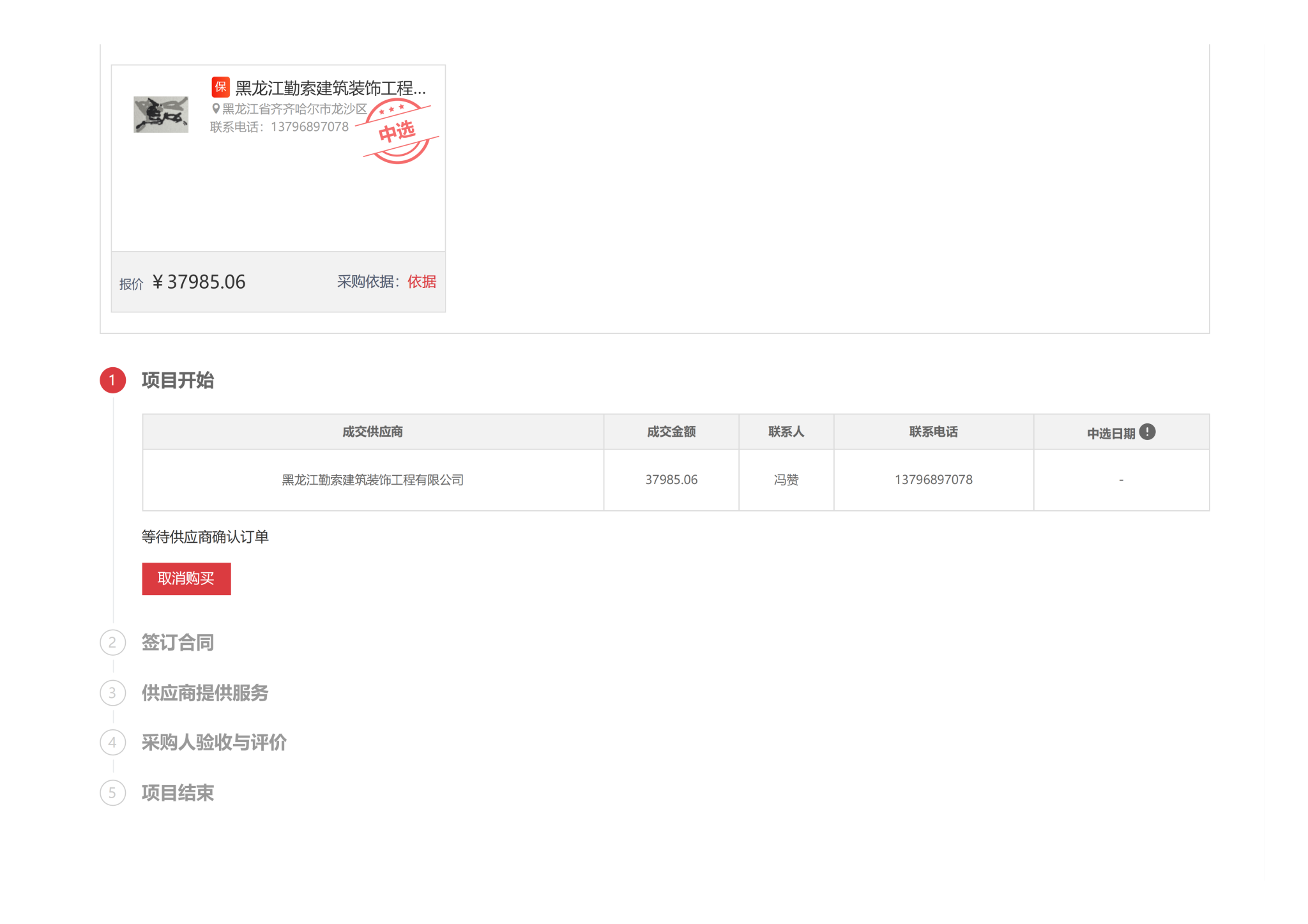Open the supplier logo thumbnail

(x=161, y=114)
